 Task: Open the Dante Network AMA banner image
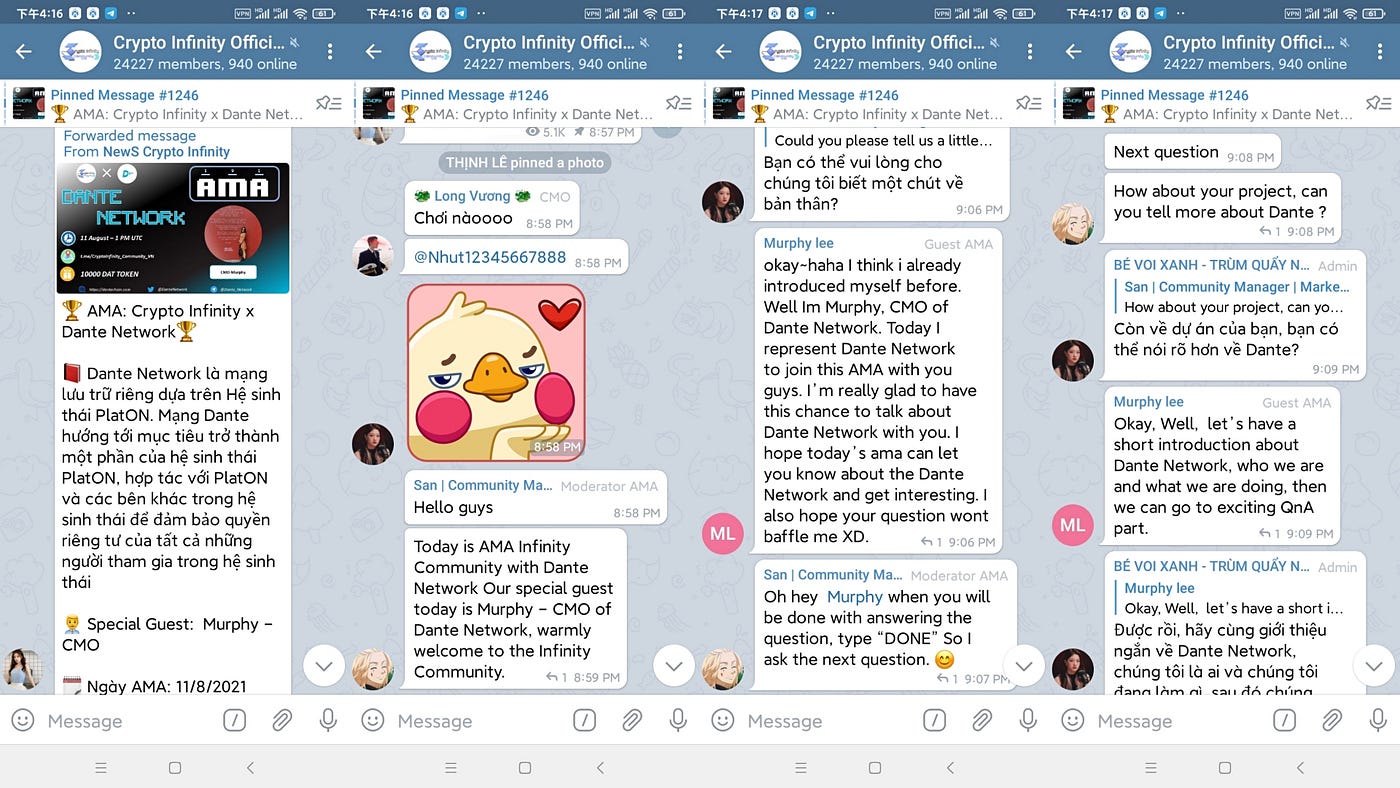point(172,228)
